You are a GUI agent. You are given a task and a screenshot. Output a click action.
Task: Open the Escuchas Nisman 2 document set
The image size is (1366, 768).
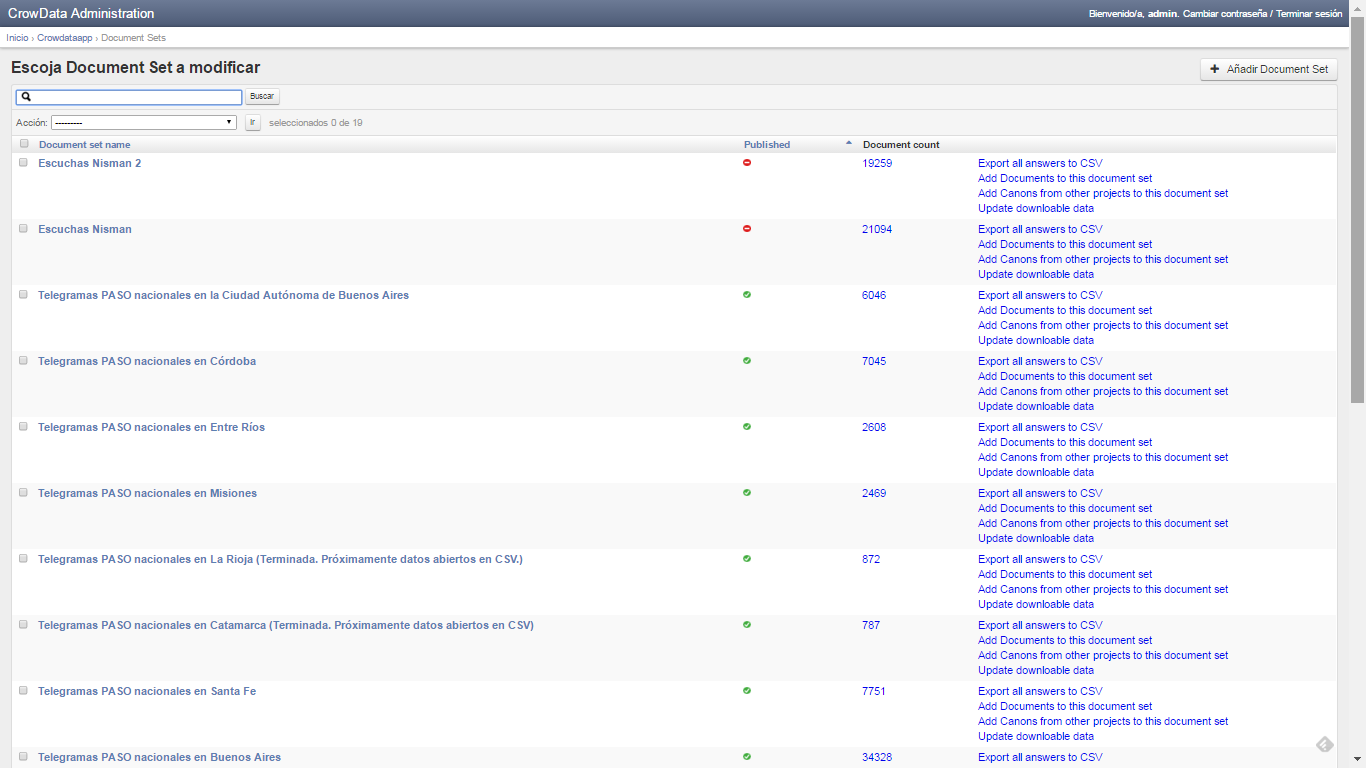coord(90,163)
